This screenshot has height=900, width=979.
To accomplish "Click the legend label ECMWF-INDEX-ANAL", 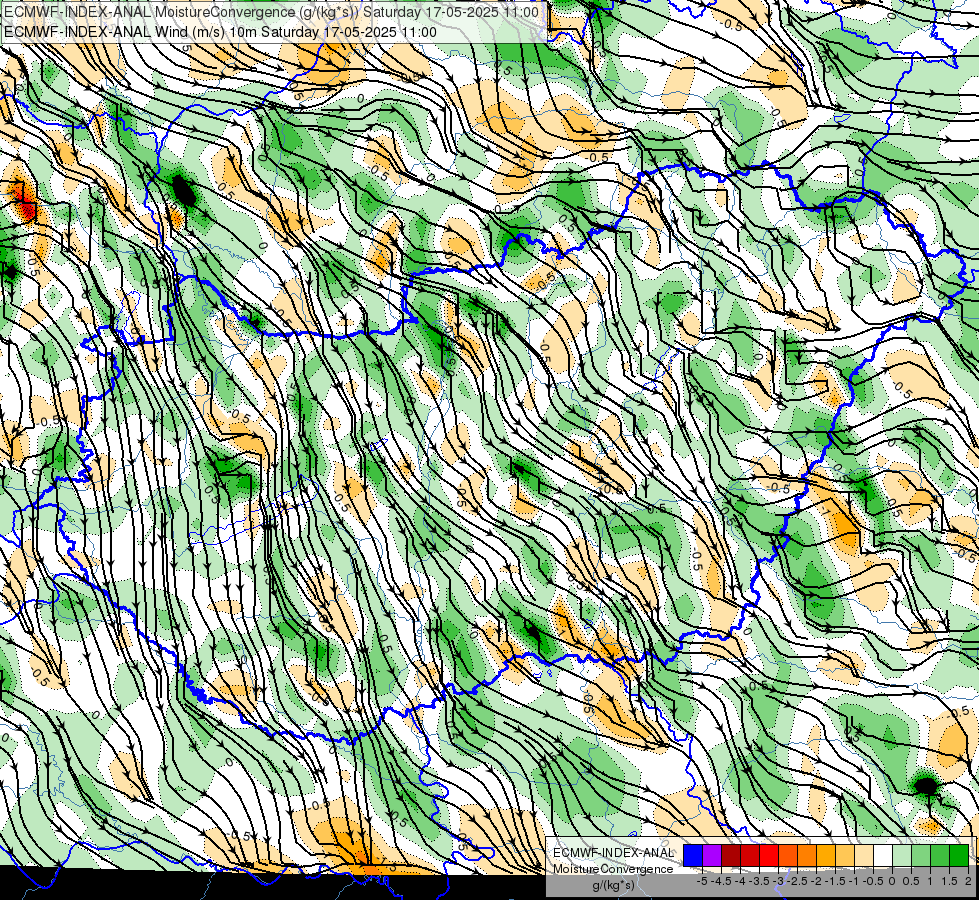I will [x=614, y=853].
